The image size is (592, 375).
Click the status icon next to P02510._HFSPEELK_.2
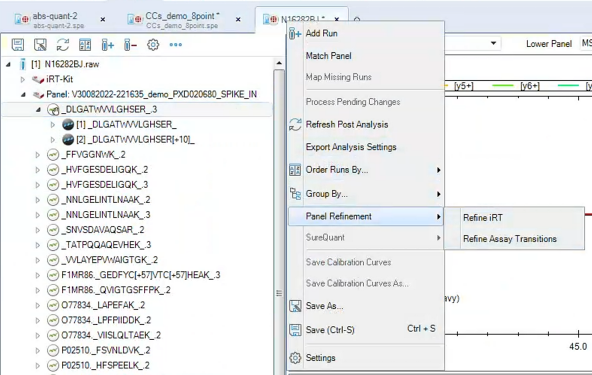(53, 365)
